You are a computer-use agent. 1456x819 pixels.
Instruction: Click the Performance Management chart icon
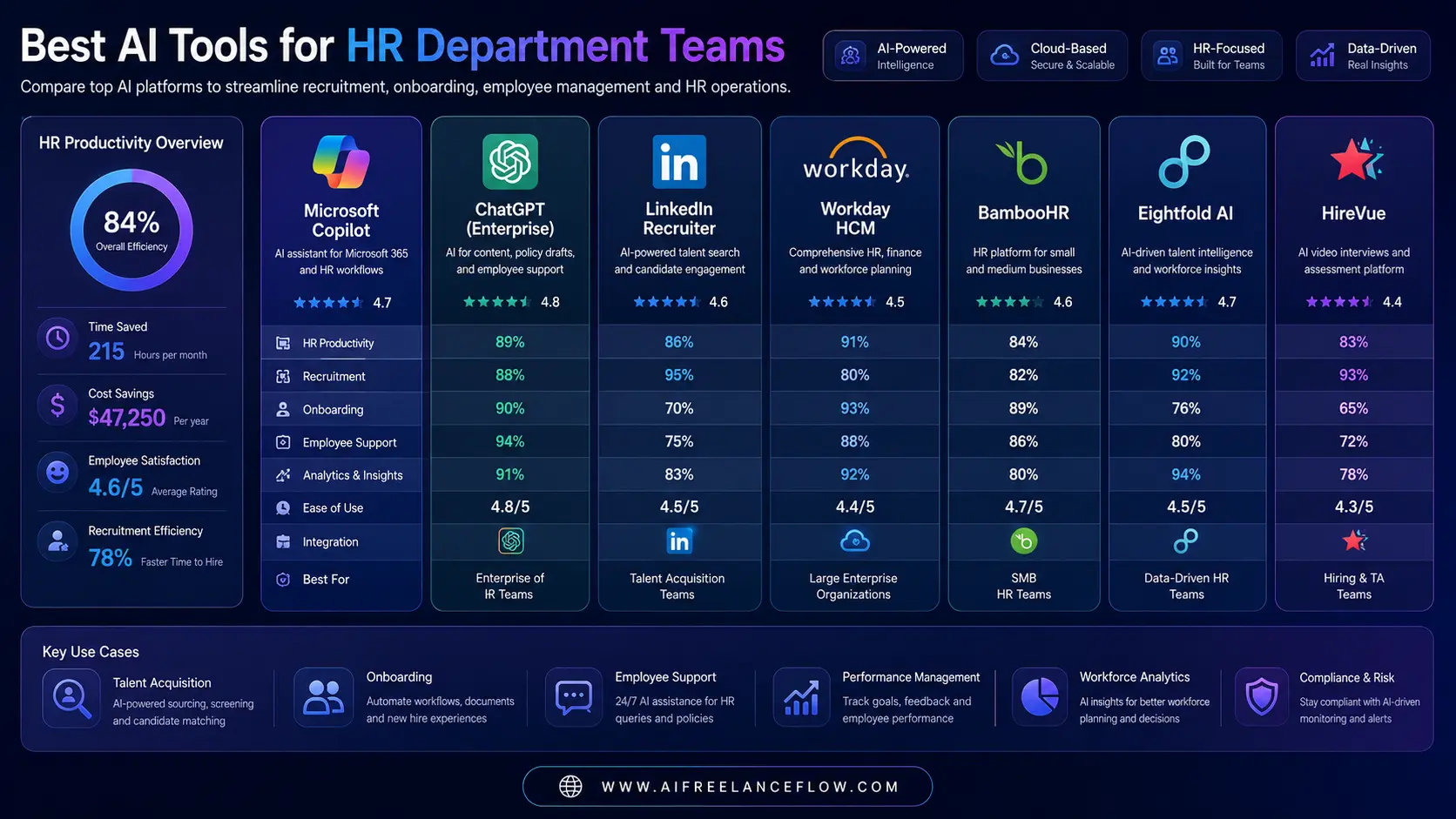(801, 697)
